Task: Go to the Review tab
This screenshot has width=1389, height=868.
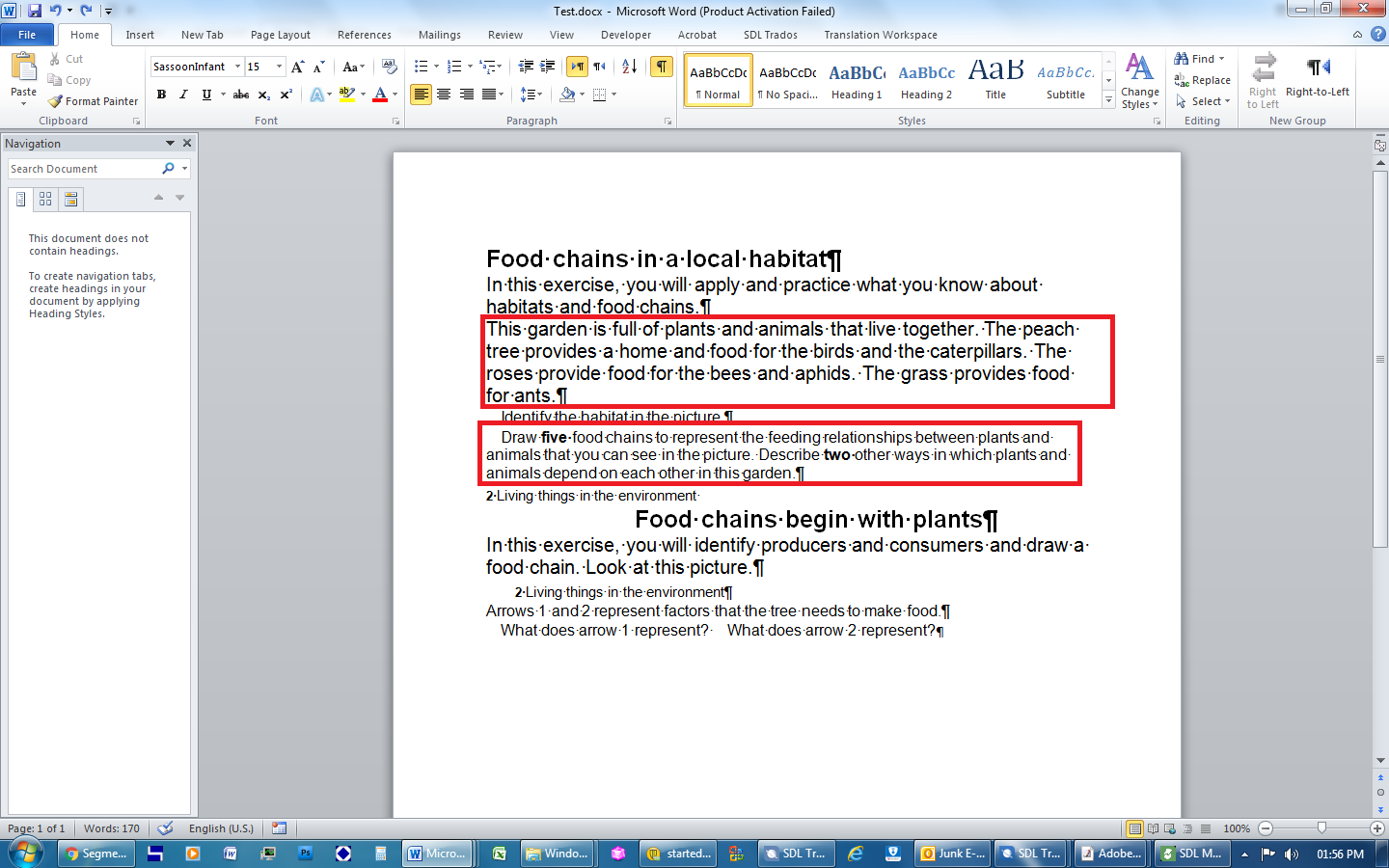Action: point(505,35)
